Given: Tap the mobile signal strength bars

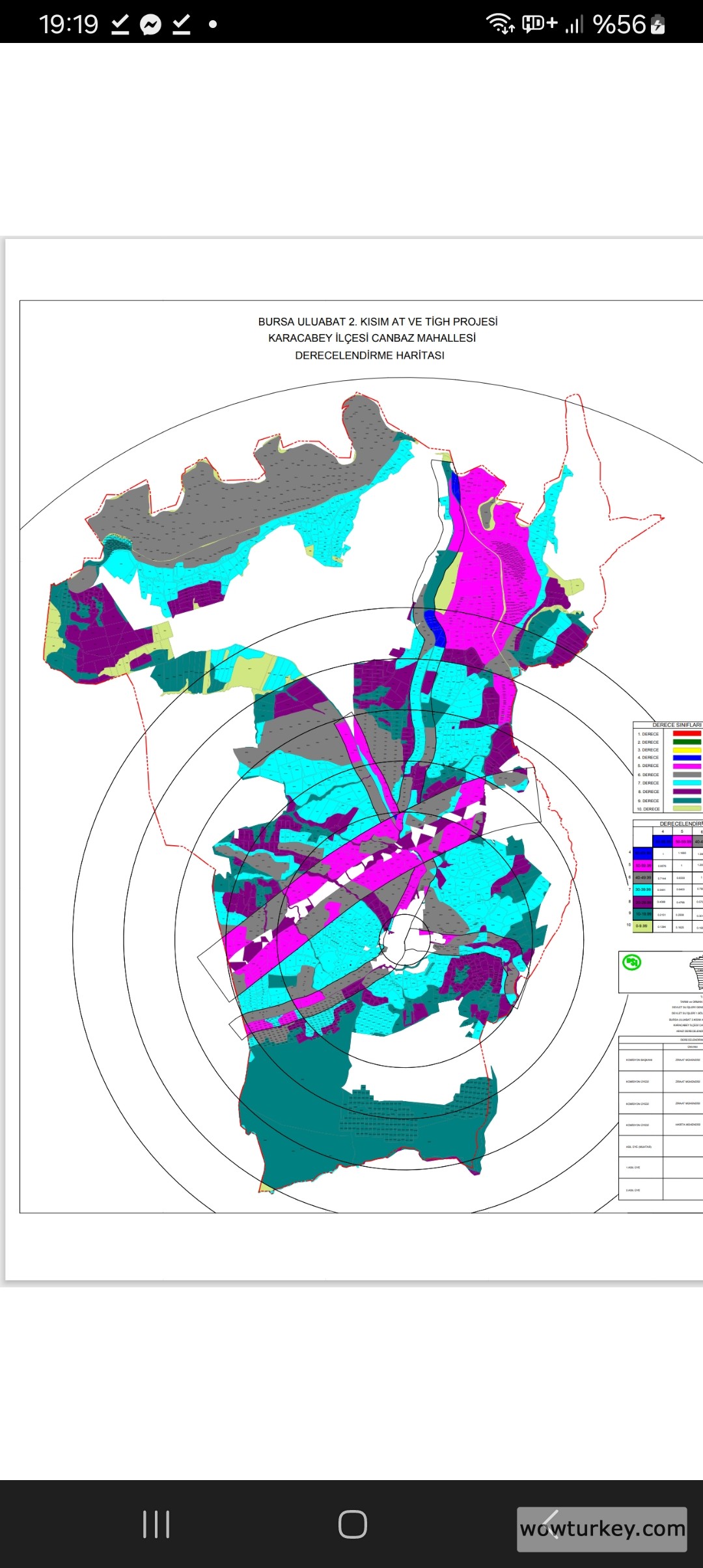Looking at the screenshot, I should coord(574,25).
